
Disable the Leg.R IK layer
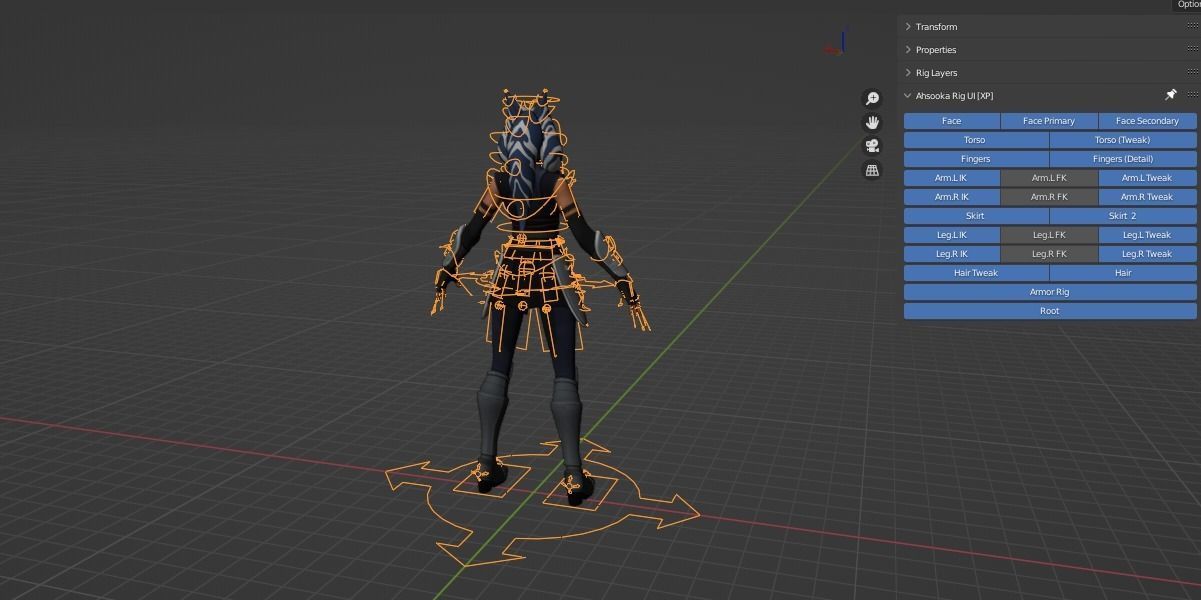pyautogui.click(x=952, y=254)
